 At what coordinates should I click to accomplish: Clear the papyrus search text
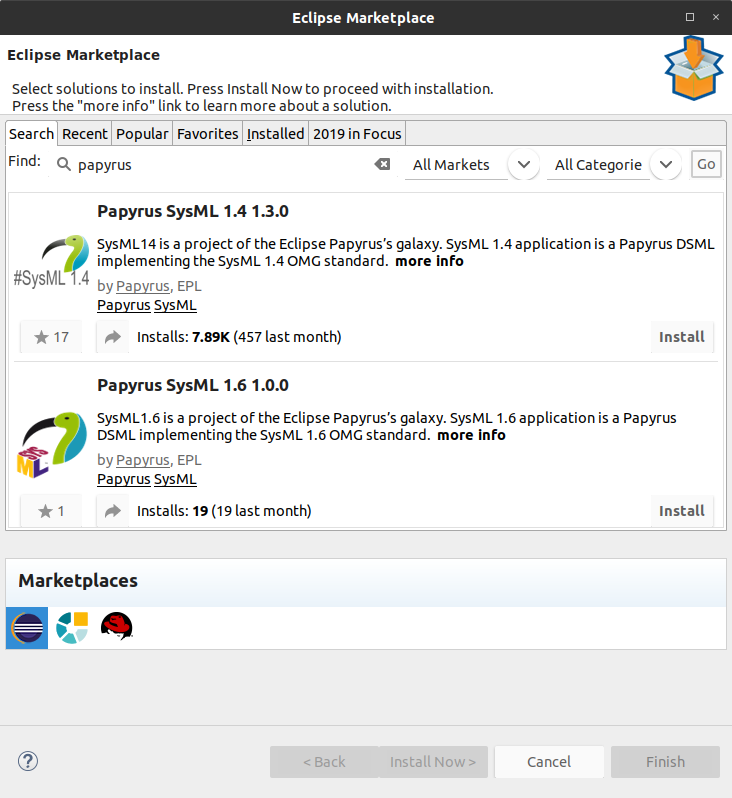point(382,164)
